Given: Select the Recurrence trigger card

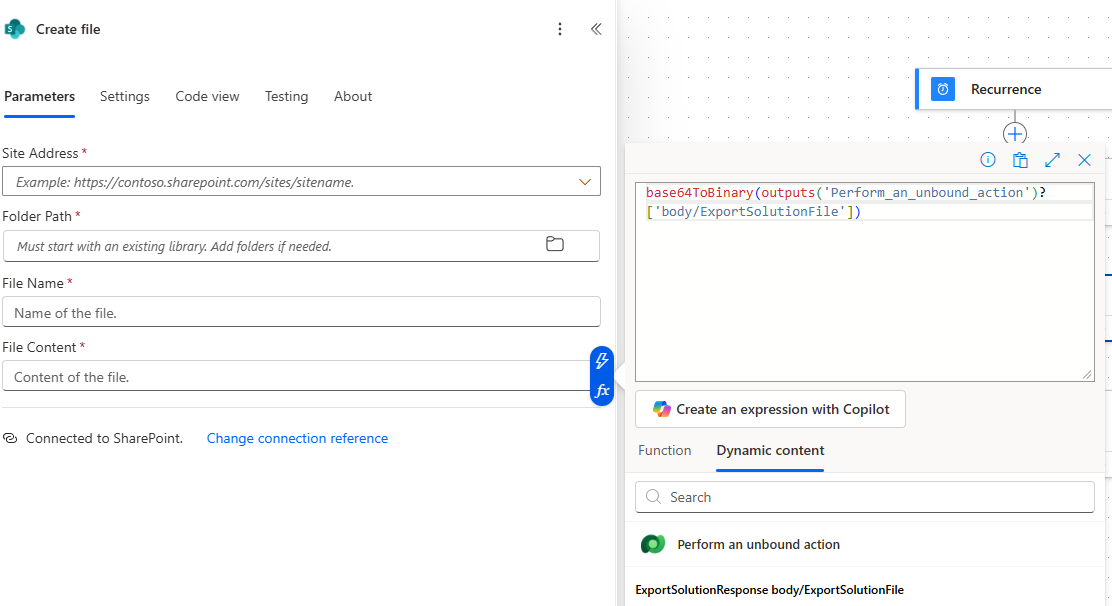Looking at the screenshot, I should tap(1013, 89).
